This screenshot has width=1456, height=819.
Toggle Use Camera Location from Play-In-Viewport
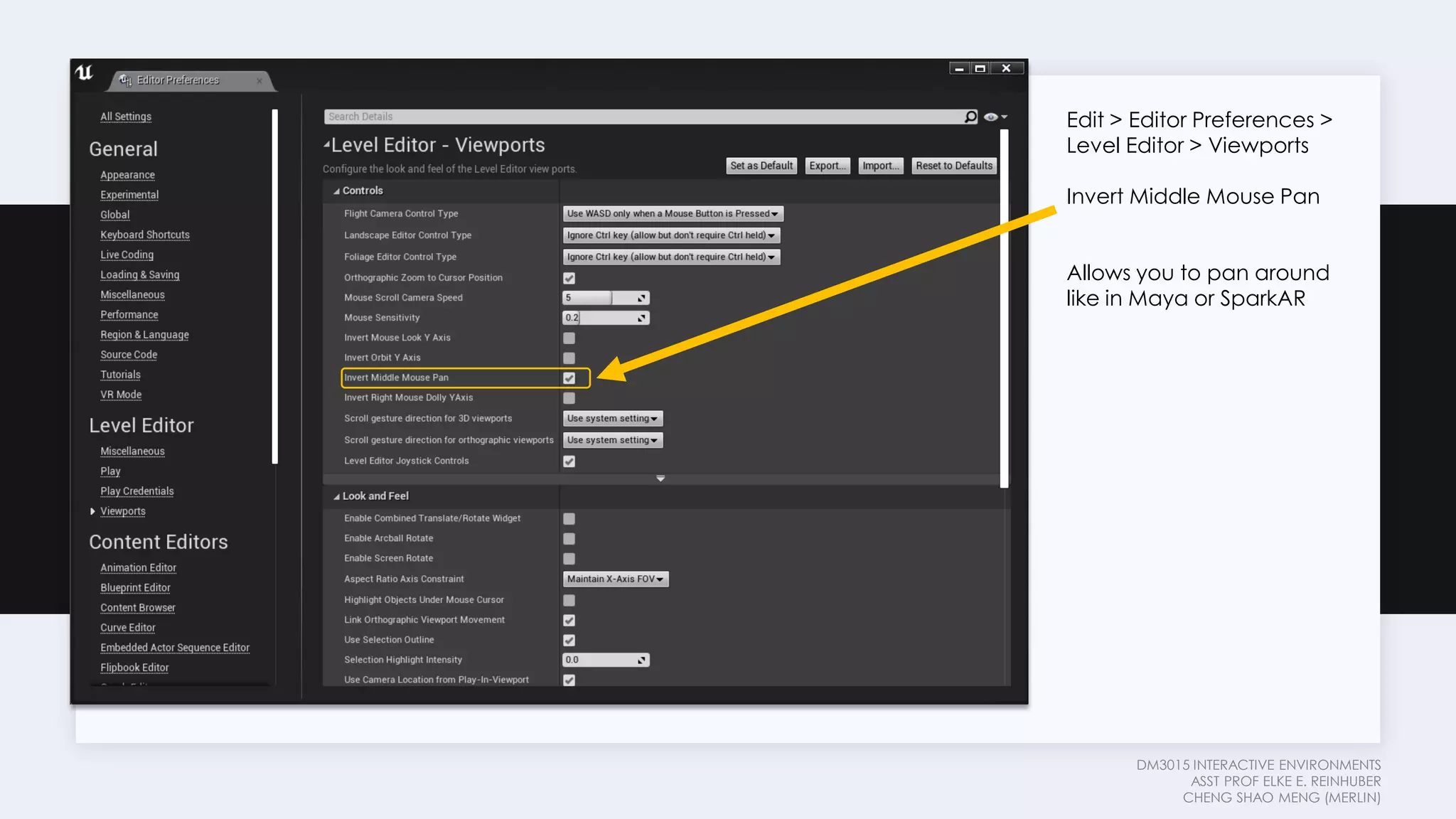coord(569,680)
